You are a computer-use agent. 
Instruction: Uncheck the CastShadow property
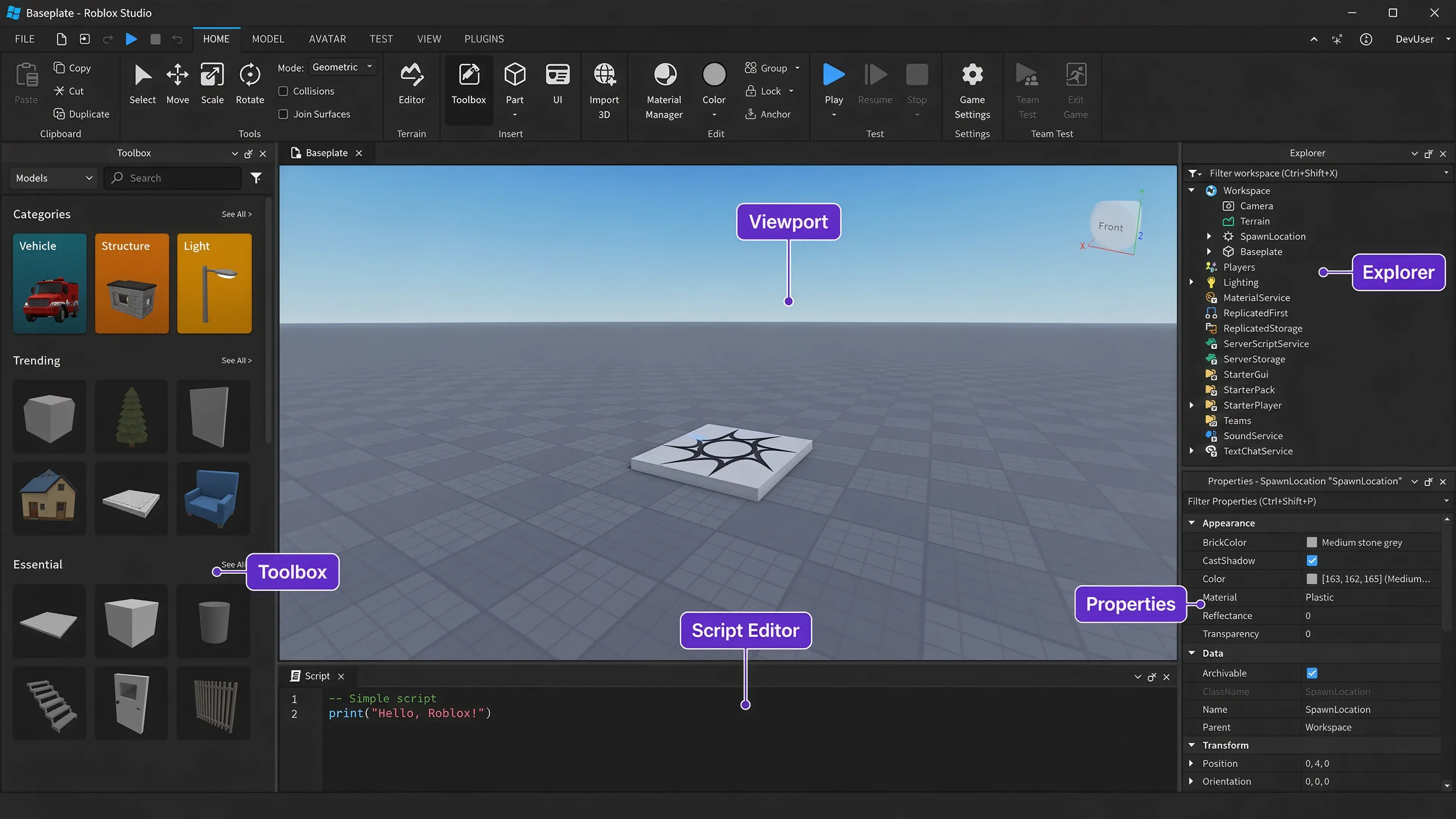point(1312,560)
